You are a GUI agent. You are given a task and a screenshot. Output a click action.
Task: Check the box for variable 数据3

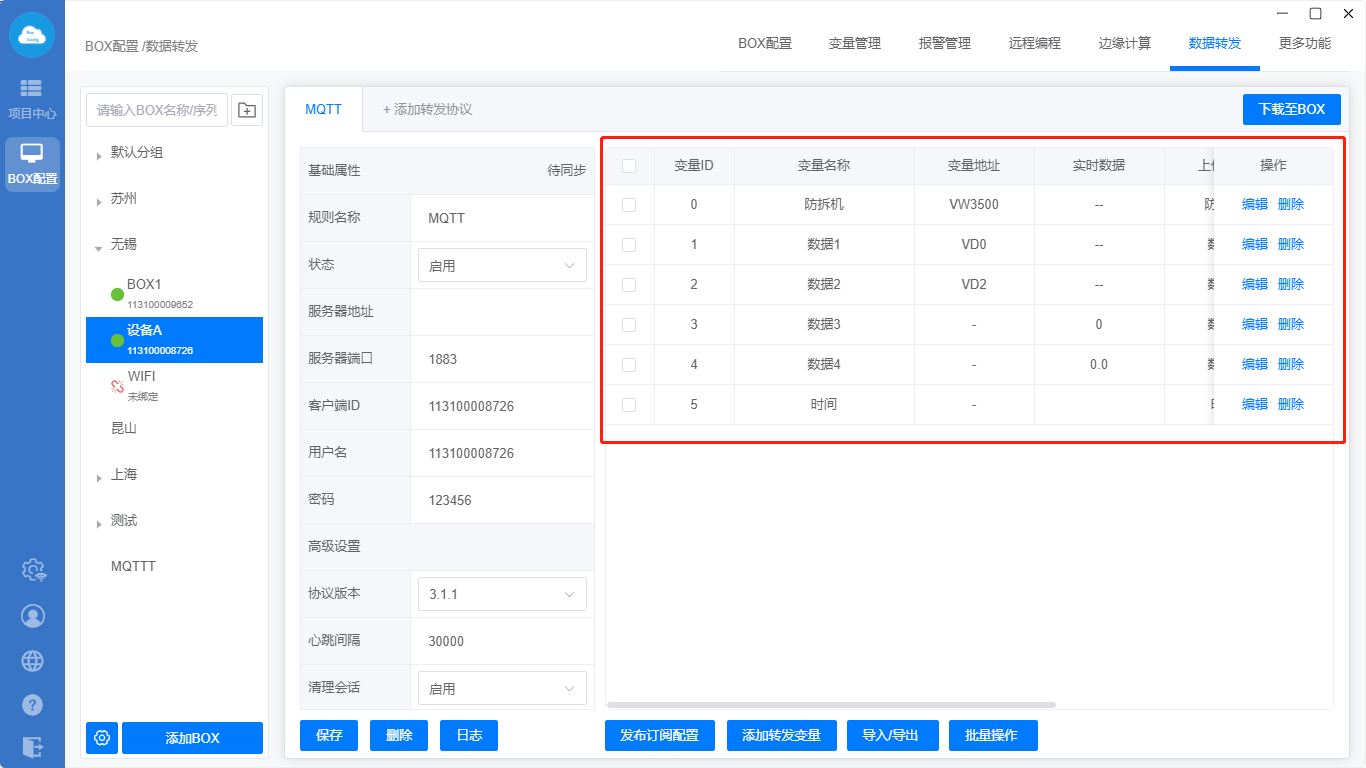[629, 325]
